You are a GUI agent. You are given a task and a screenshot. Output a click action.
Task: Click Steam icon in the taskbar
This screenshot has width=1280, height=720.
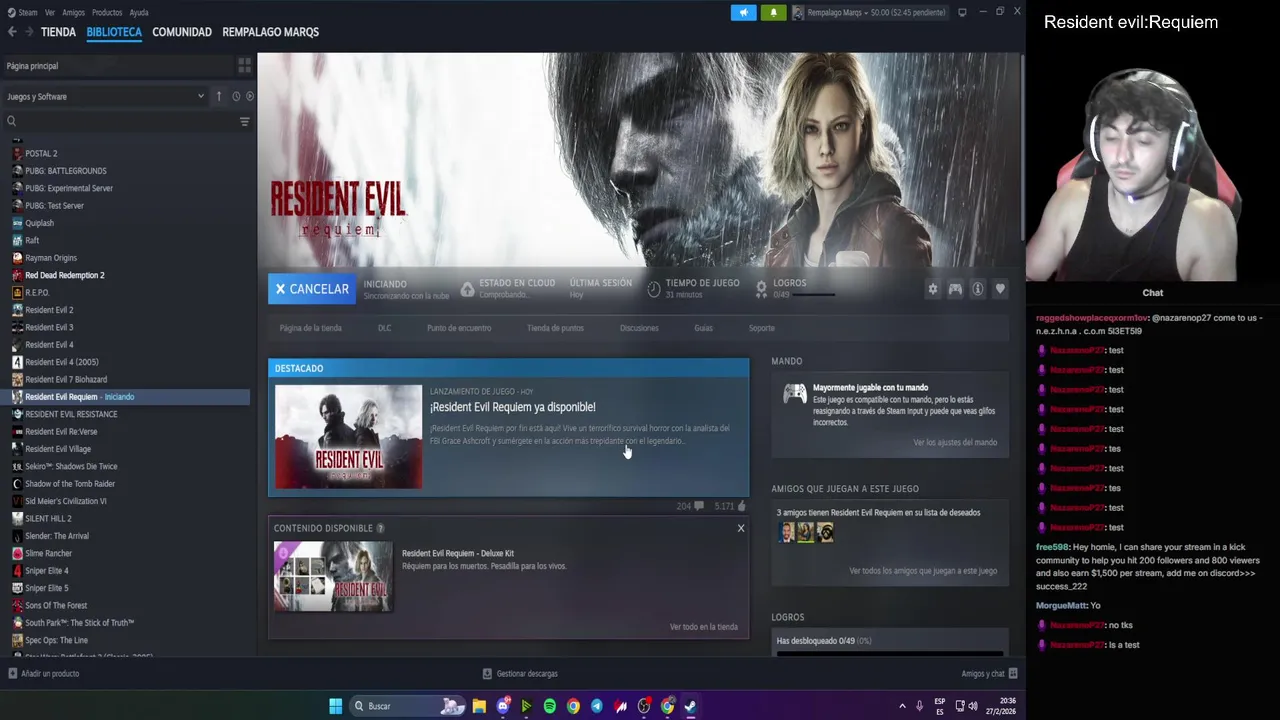coord(690,706)
